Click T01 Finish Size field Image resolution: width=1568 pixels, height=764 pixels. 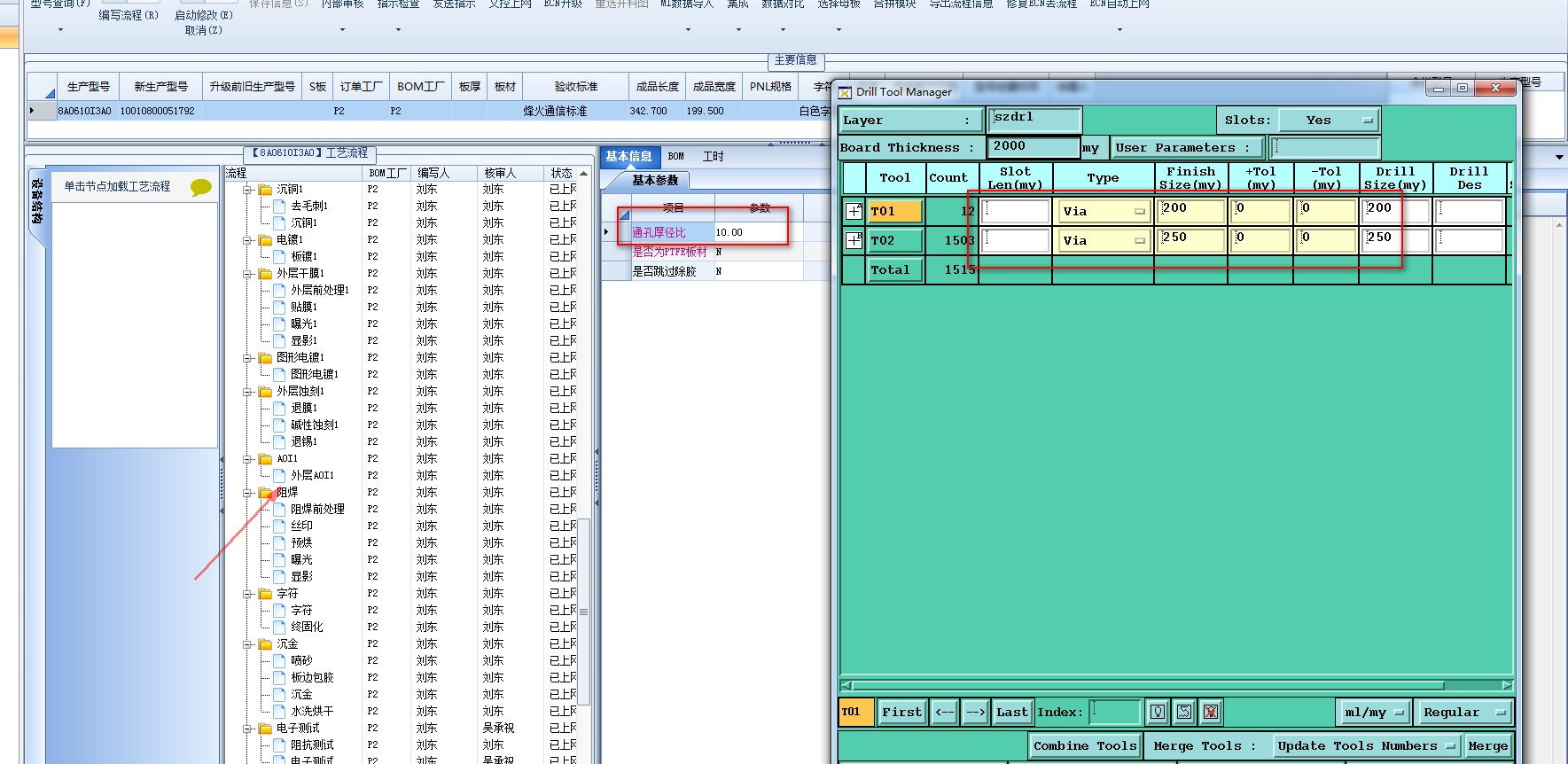pos(1191,211)
